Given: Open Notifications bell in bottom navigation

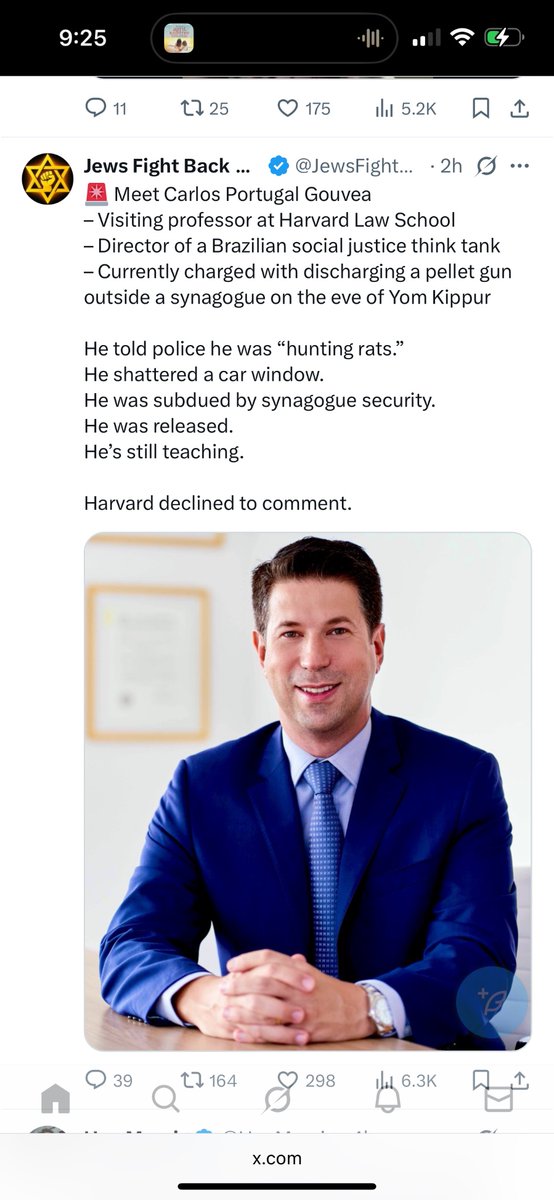Looking at the screenshot, I should tap(388, 1098).
